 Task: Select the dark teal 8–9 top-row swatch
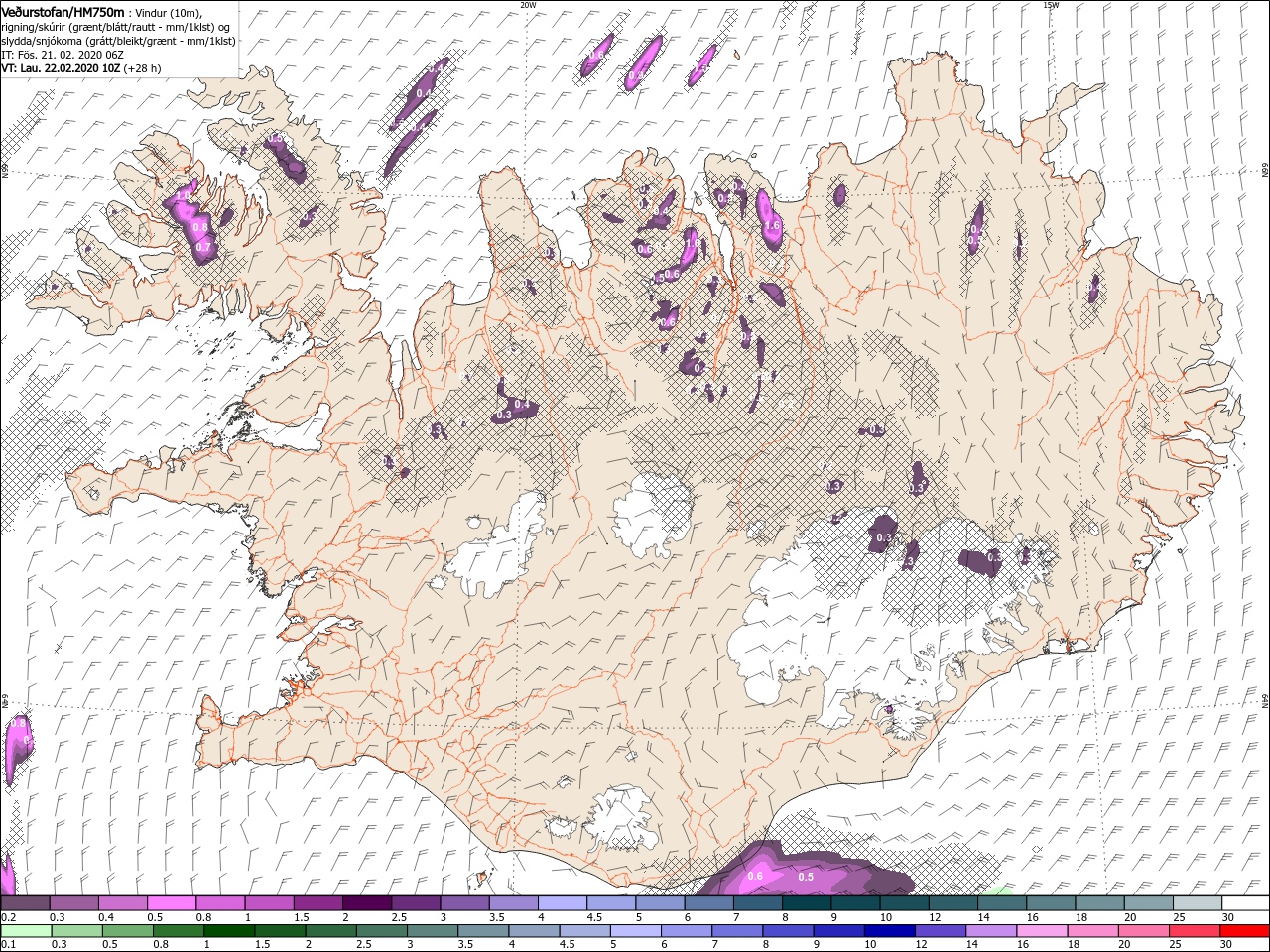click(807, 903)
